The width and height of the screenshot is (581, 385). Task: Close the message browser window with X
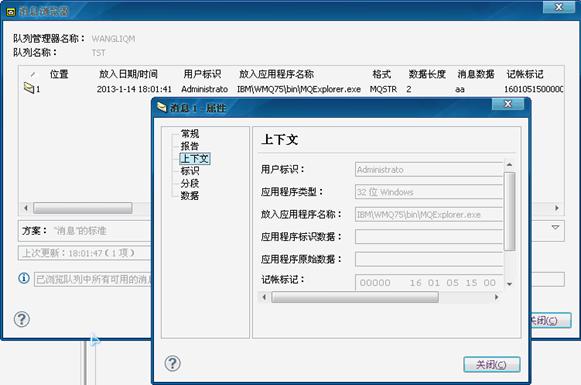(x=559, y=7)
